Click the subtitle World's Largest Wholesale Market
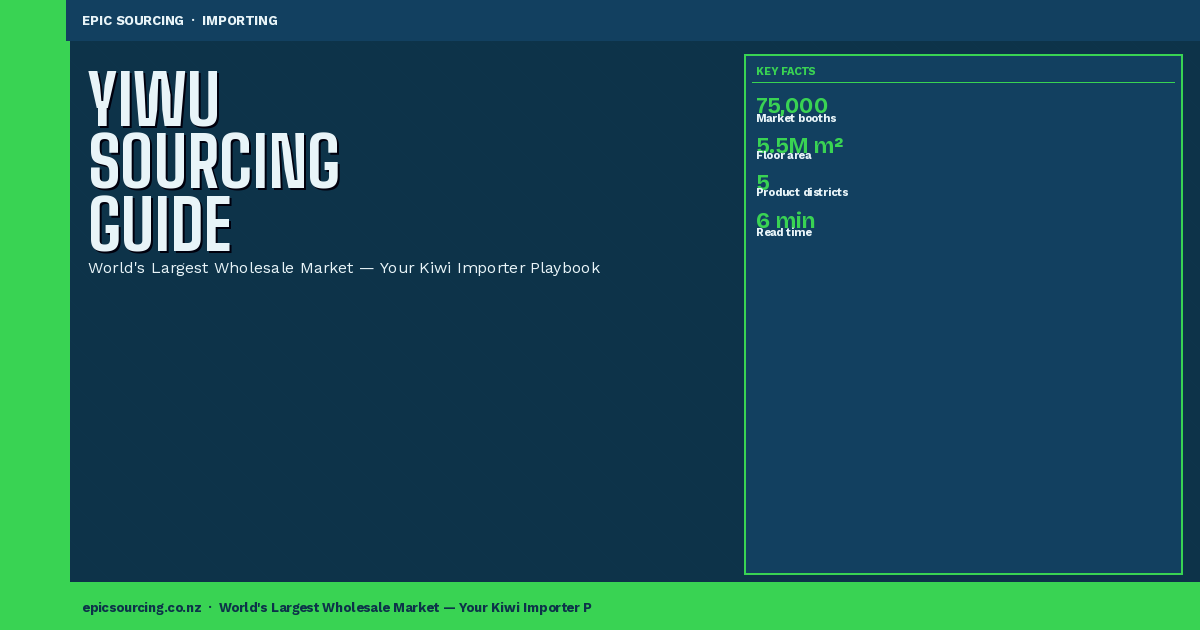Image resolution: width=1200 pixels, height=630 pixels. click(x=220, y=268)
